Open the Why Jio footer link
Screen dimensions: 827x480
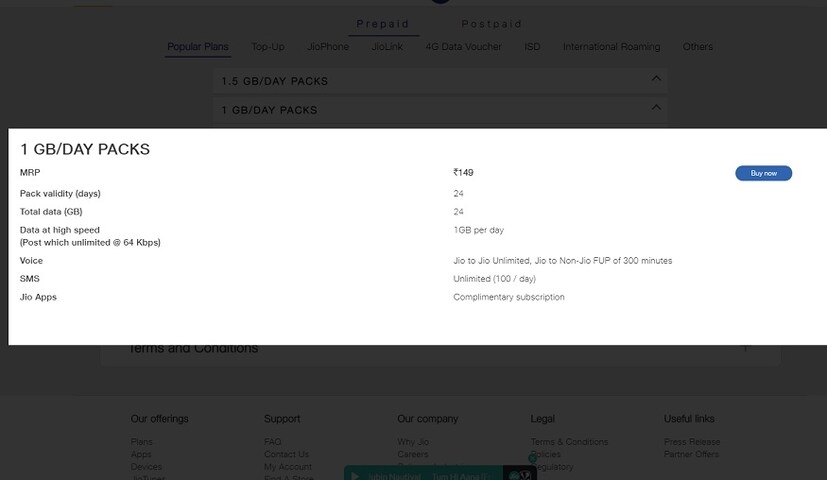click(412, 442)
